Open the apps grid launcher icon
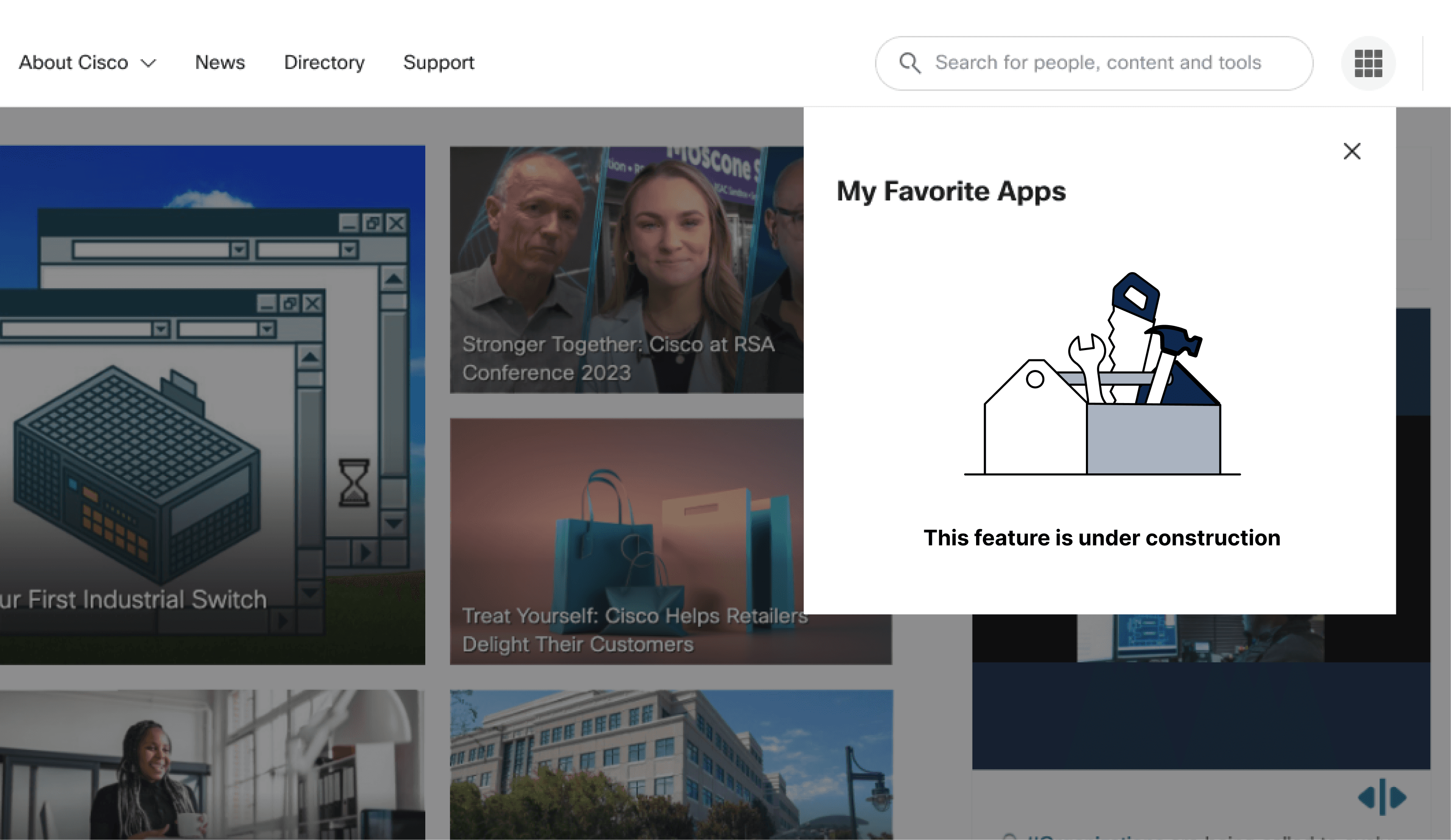Image resolution: width=1451 pixels, height=840 pixels. [x=1368, y=63]
